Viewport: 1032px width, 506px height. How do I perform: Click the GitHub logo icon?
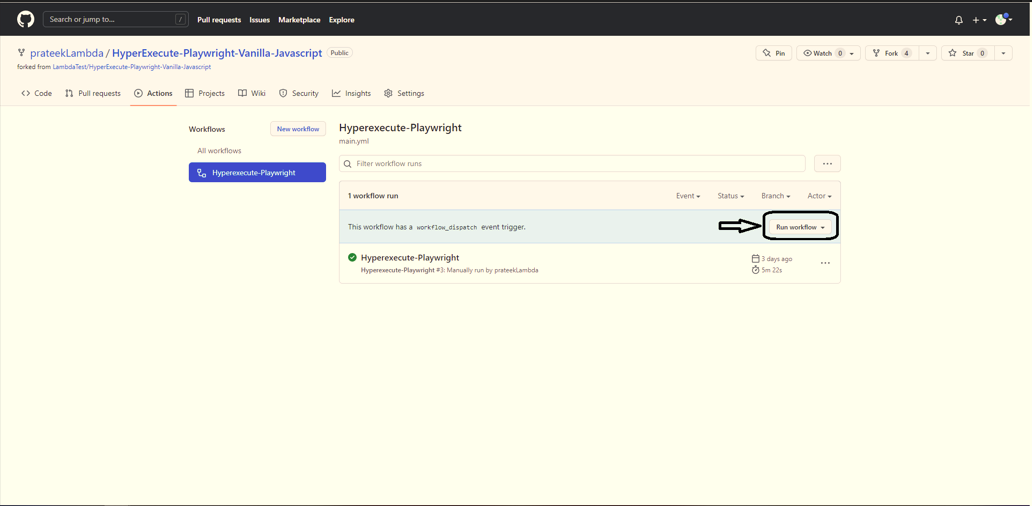[x=25, y=19]
